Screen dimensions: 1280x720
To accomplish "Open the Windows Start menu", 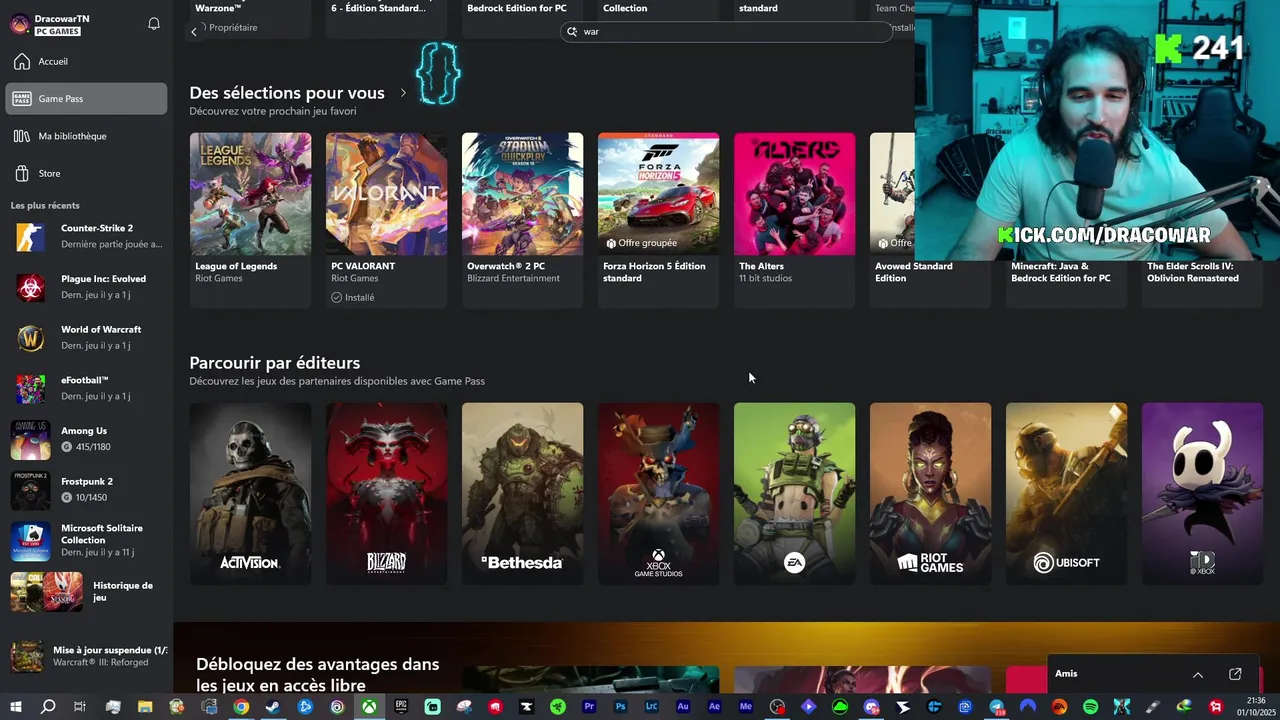I will [x=16, y=707].
